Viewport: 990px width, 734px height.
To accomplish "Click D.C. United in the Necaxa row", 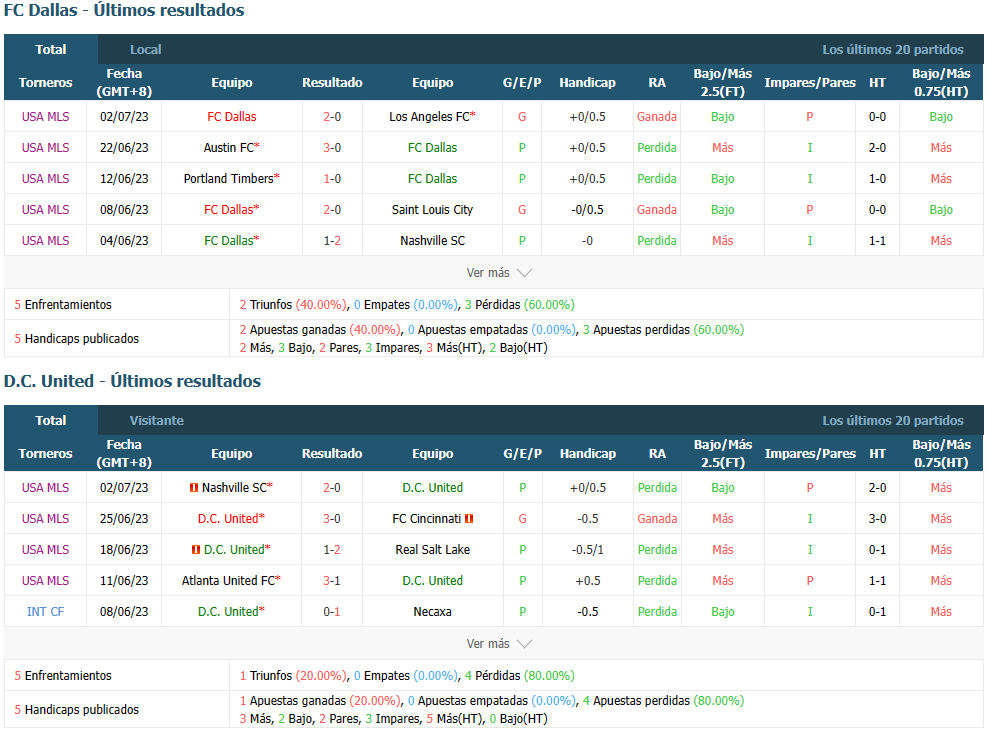I will (x=231, y=612).
